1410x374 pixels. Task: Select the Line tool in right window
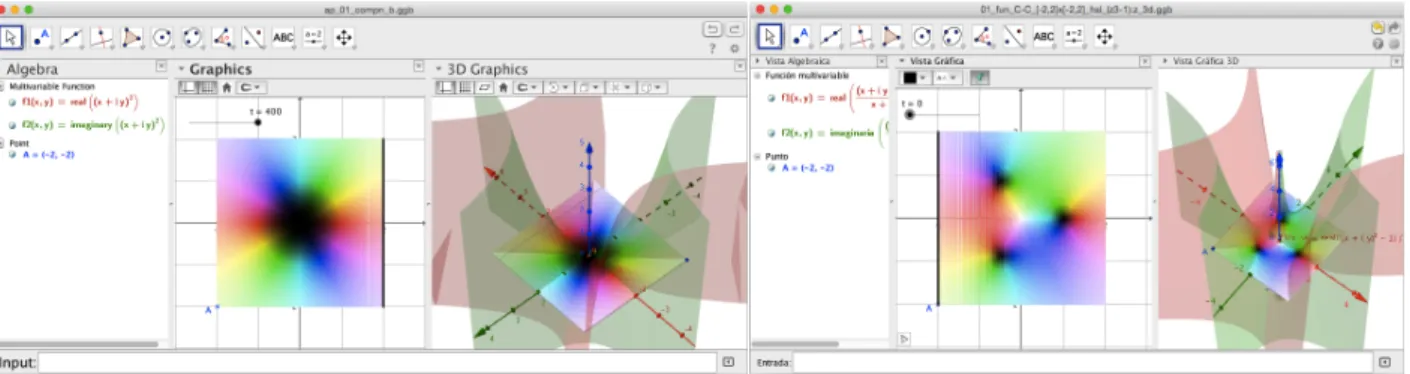click(830, 36)
